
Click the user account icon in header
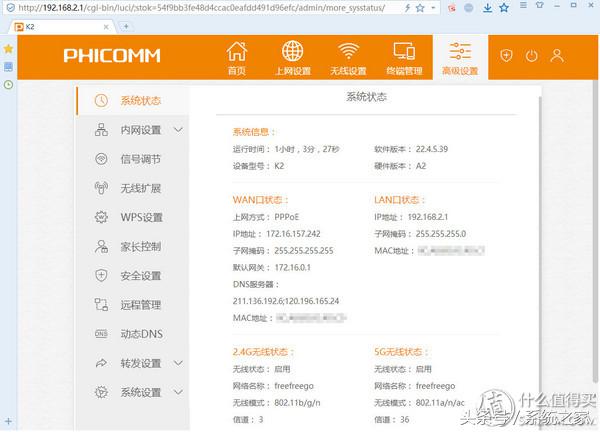tap(557, 56)
